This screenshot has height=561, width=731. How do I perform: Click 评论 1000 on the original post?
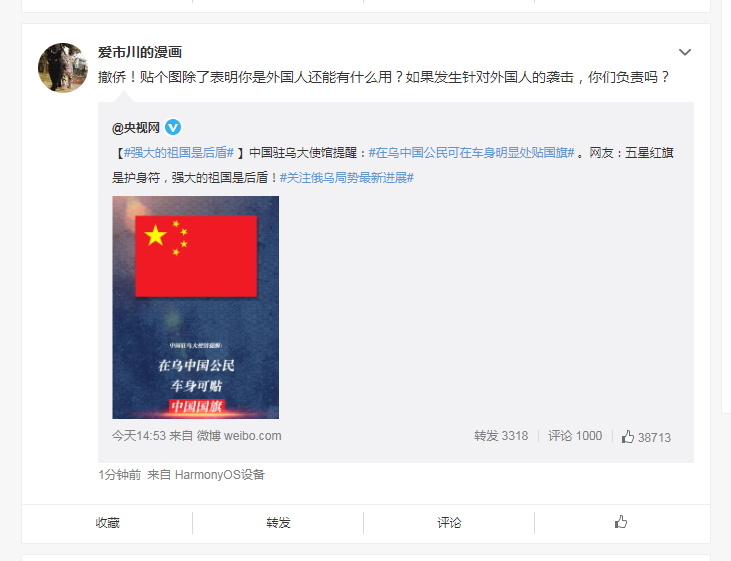[x=575, y=436]
